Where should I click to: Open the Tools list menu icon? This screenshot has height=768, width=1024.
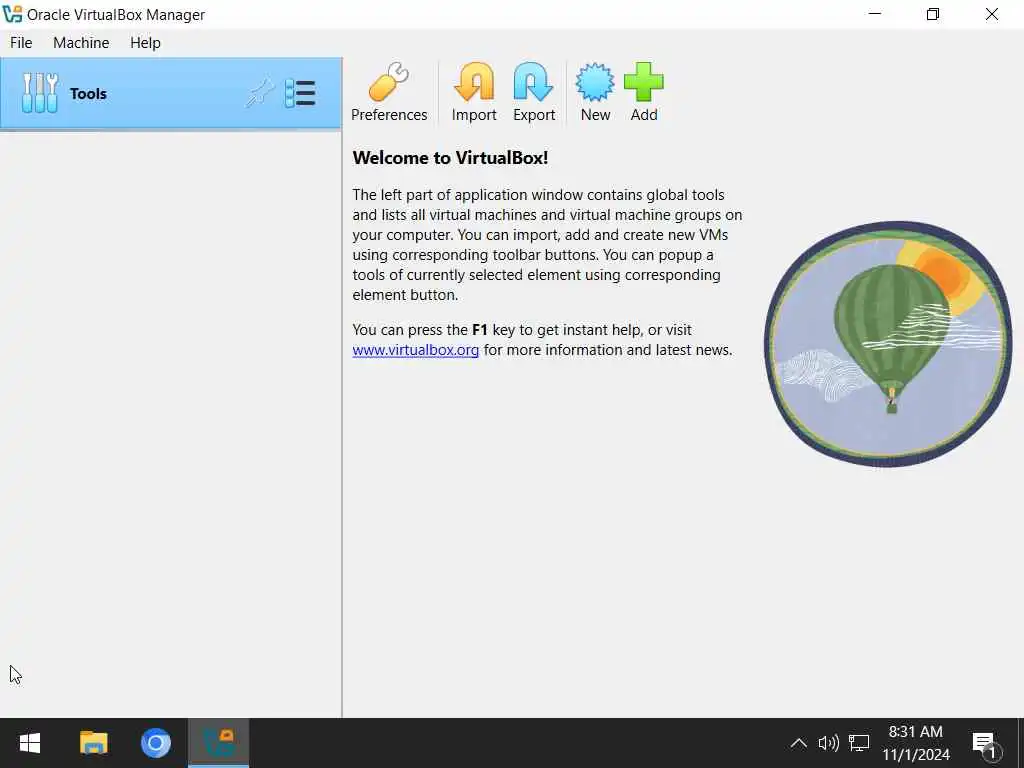[300, 93]
